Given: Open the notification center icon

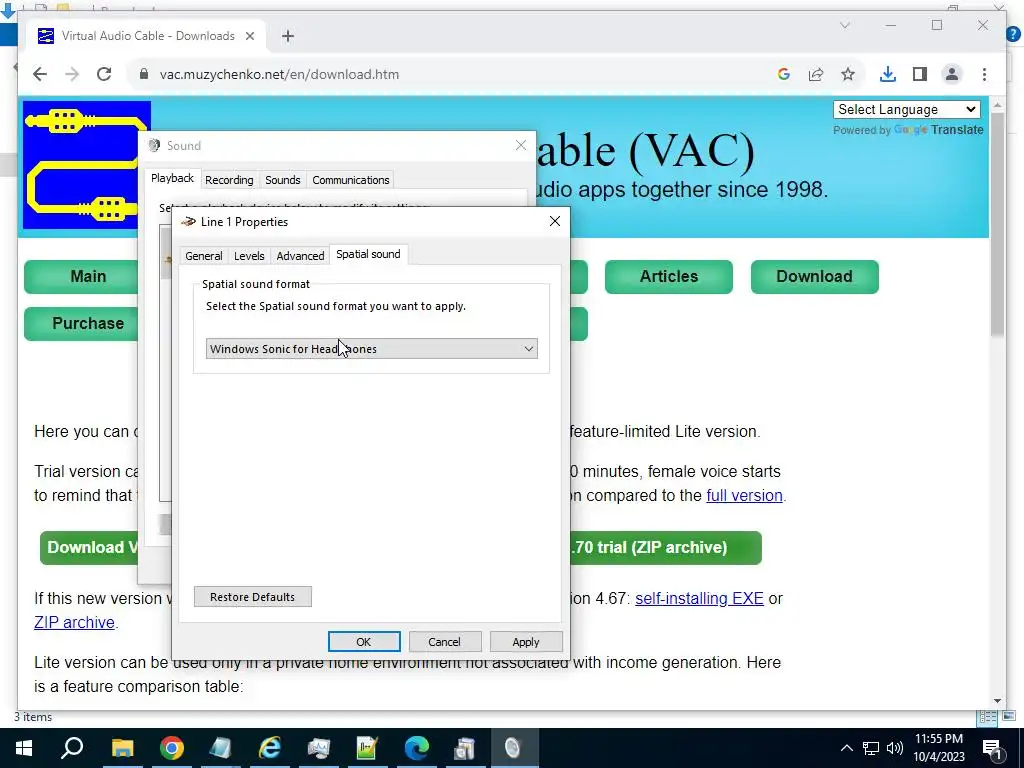Looking at the screenshot, I should tap(992, 748).
